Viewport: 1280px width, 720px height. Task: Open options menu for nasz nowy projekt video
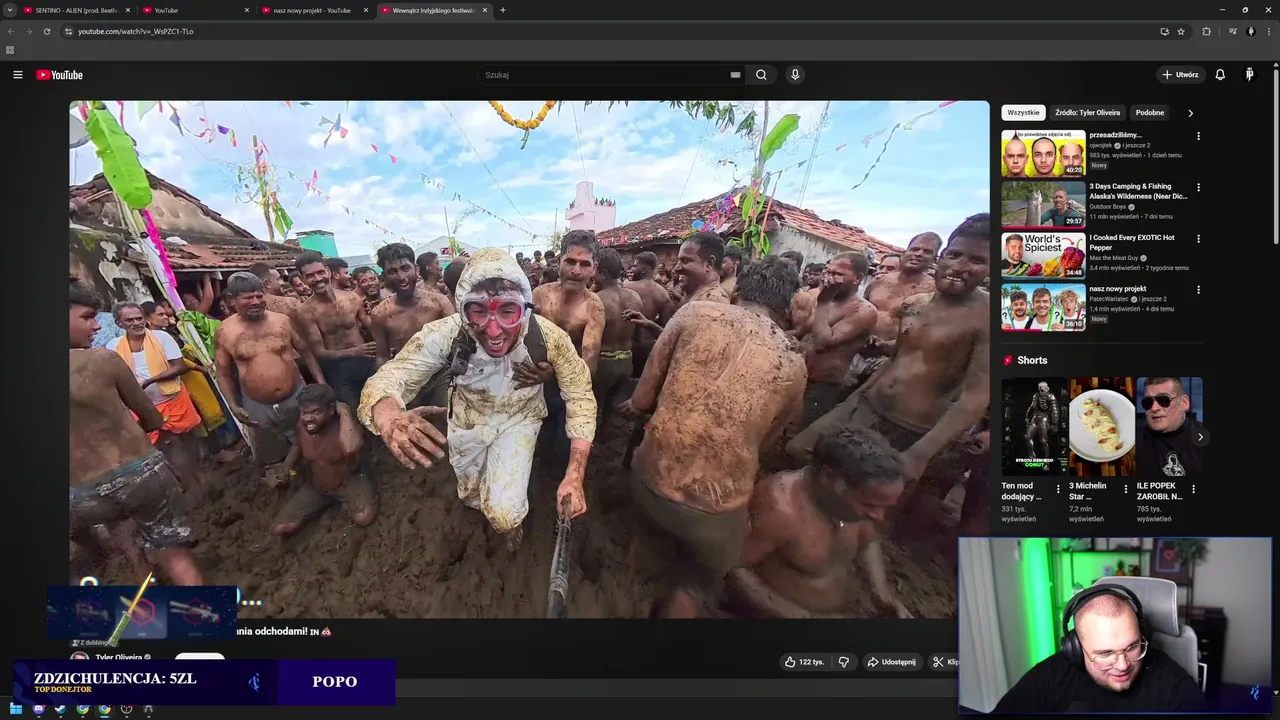point(1198,290)
